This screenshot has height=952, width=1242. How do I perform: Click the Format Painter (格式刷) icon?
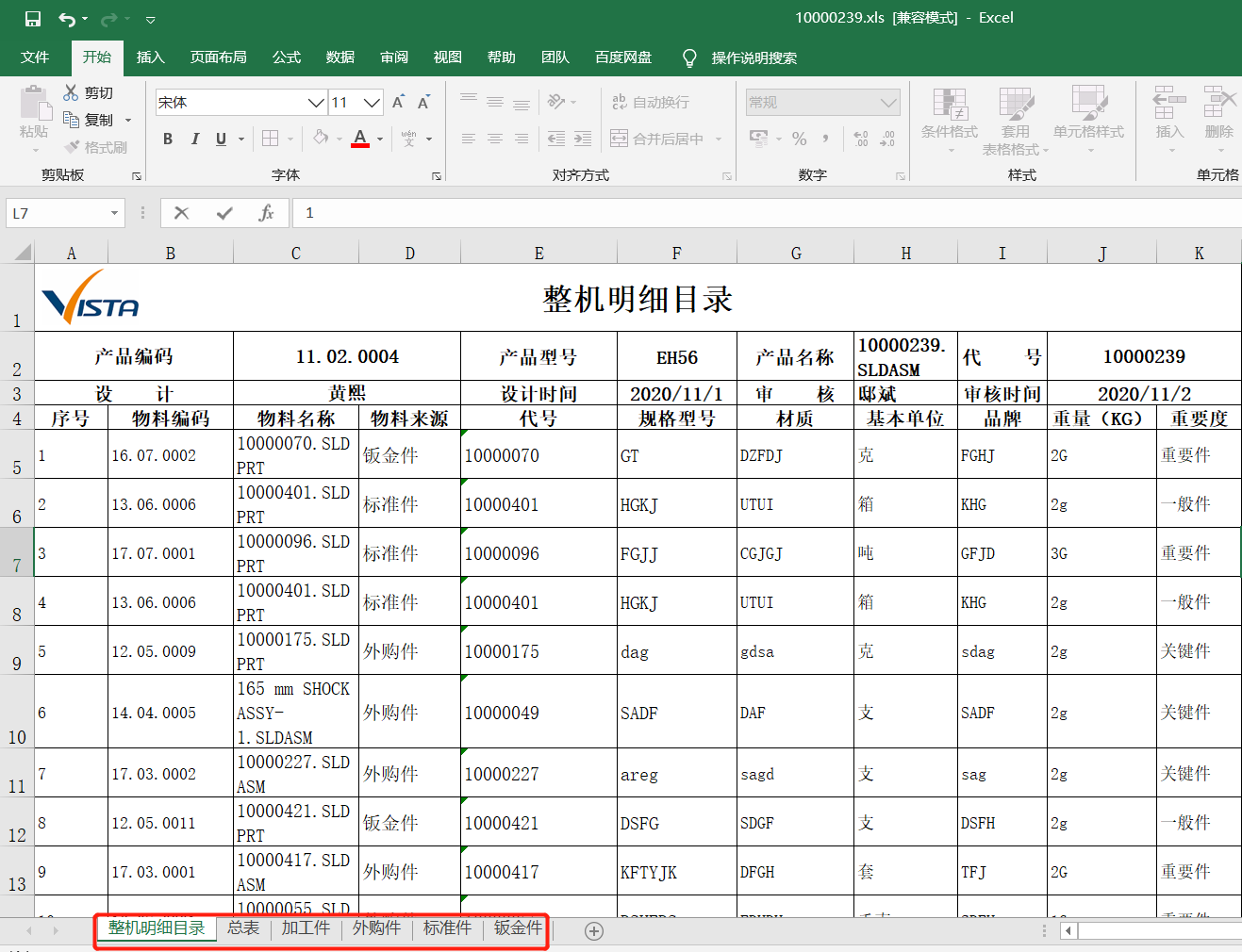click(73, 147)
